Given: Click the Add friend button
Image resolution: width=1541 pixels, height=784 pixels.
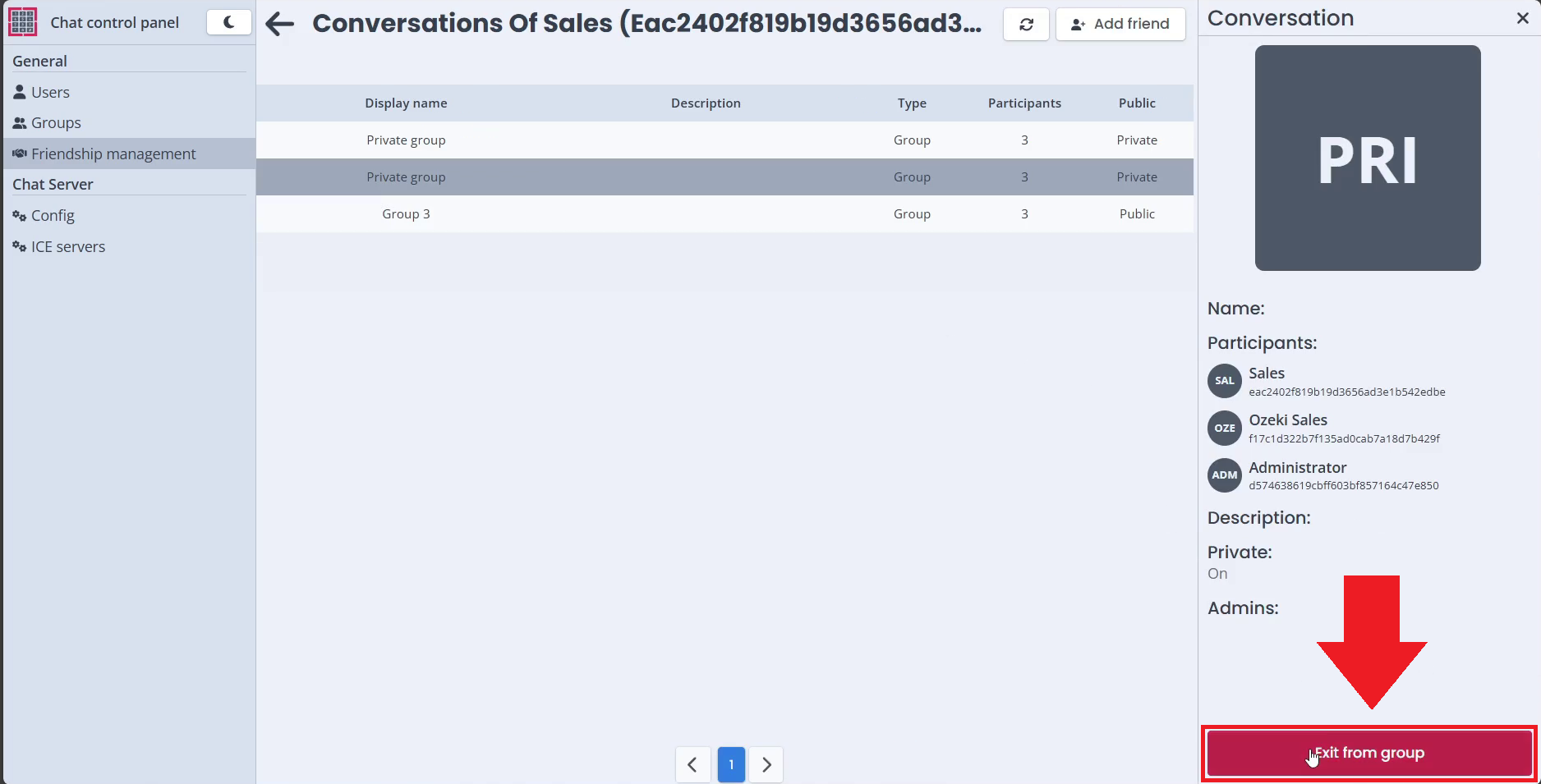Looking at the screenshot, I should coord(1120,25).
